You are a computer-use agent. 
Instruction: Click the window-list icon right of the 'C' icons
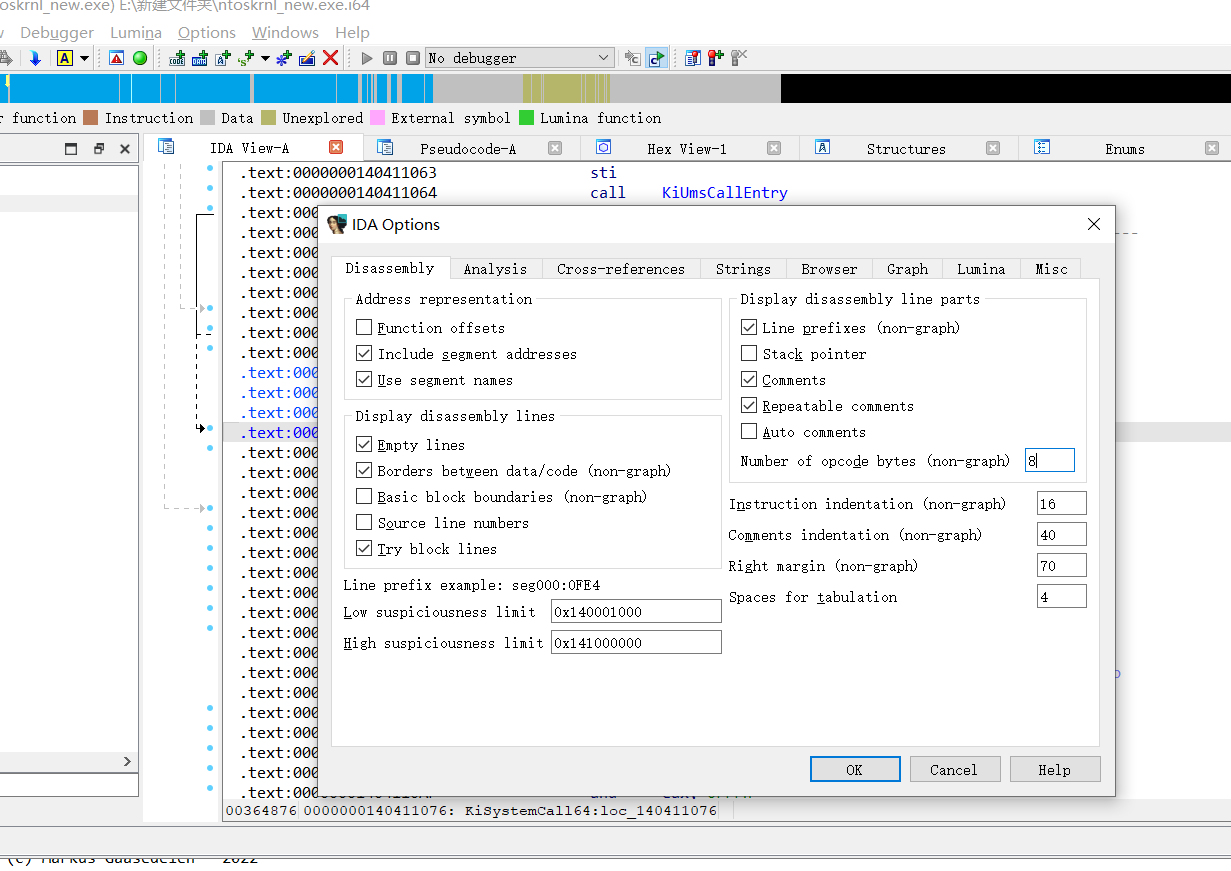[x=692, y=58]
